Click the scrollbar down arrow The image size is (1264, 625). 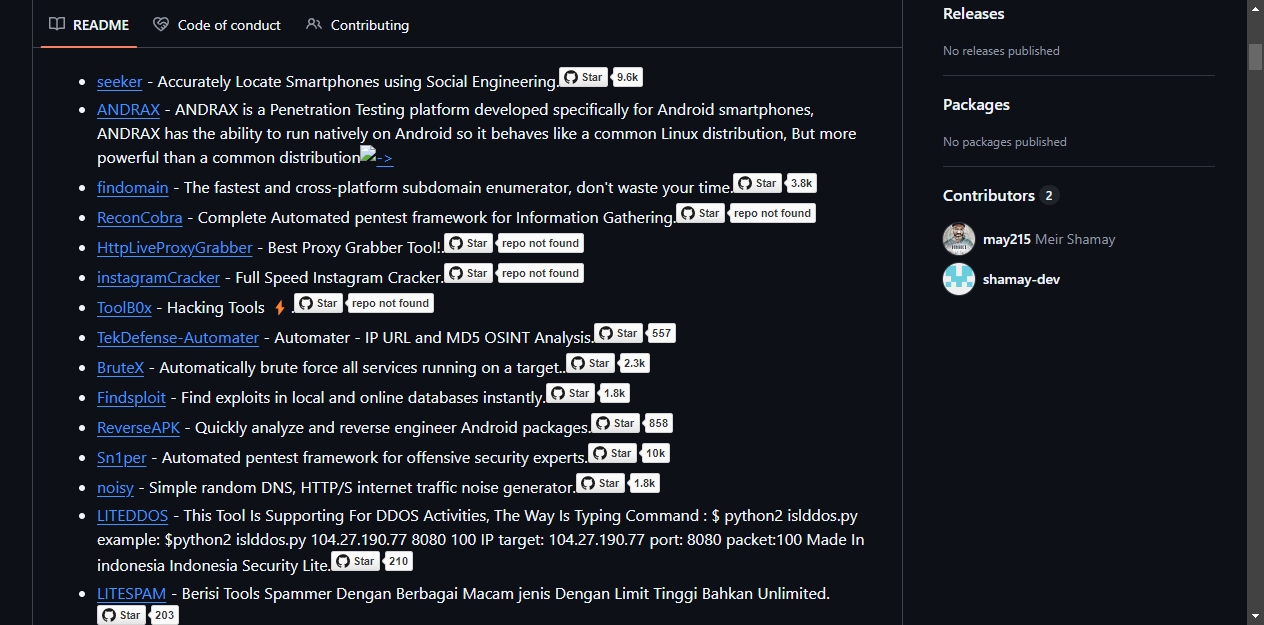pos(1255,615)
